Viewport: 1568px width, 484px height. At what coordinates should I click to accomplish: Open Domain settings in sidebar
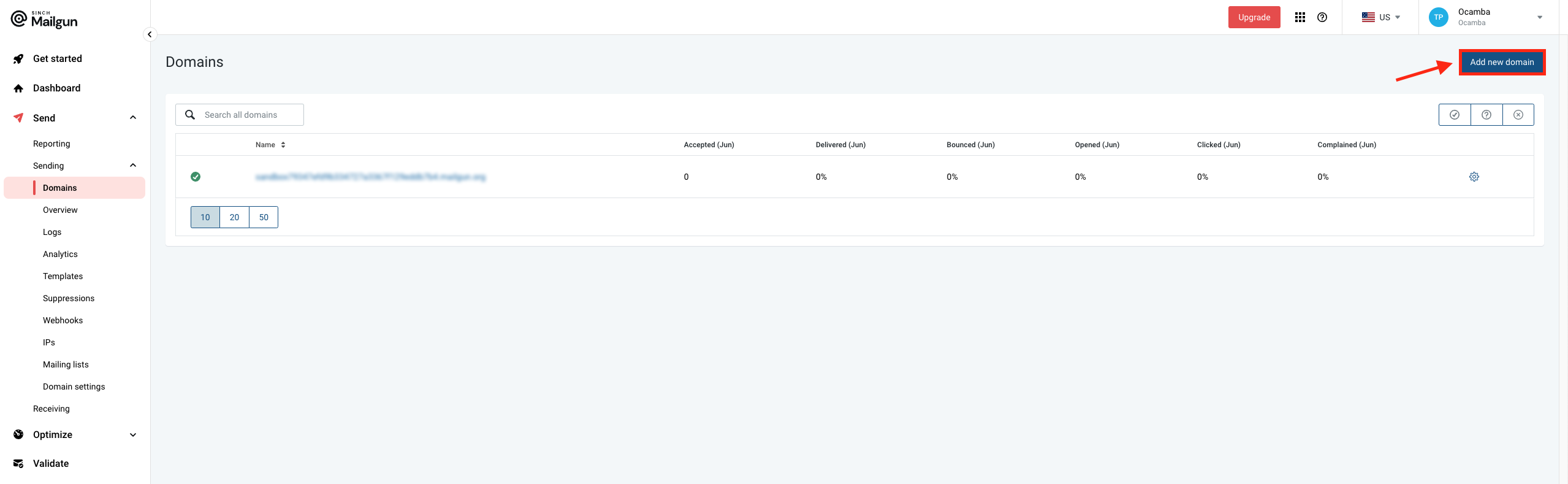coord(74,386)
